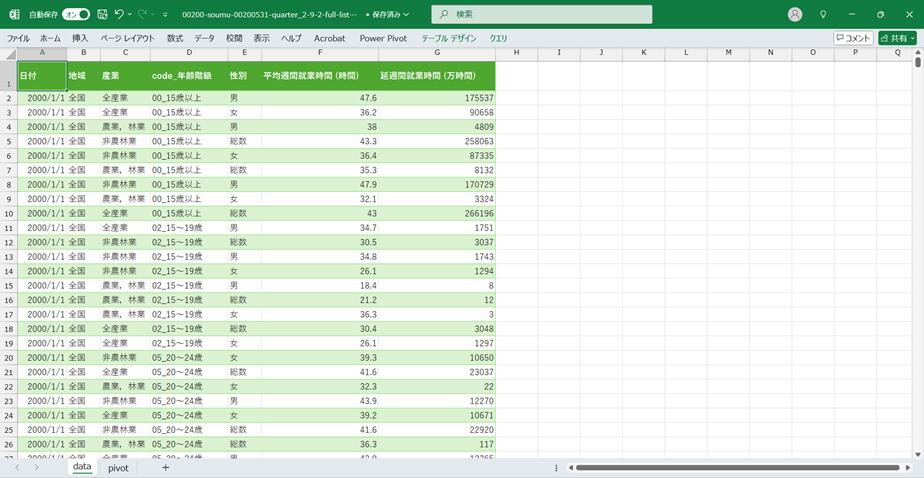
Task: Click the save icon in title bar
Action: [x=102, y=15]
